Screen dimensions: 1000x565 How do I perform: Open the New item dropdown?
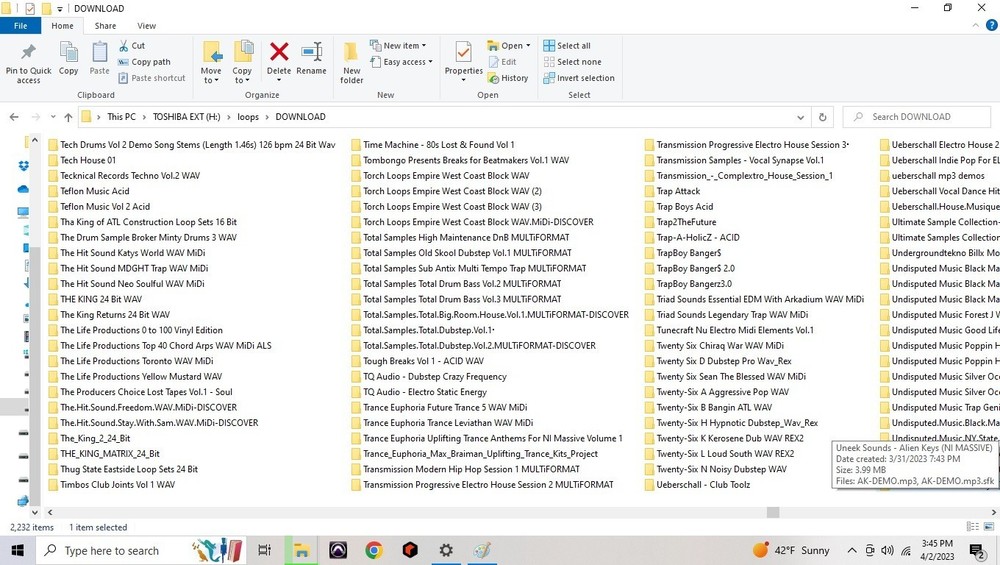click(398, 46)
